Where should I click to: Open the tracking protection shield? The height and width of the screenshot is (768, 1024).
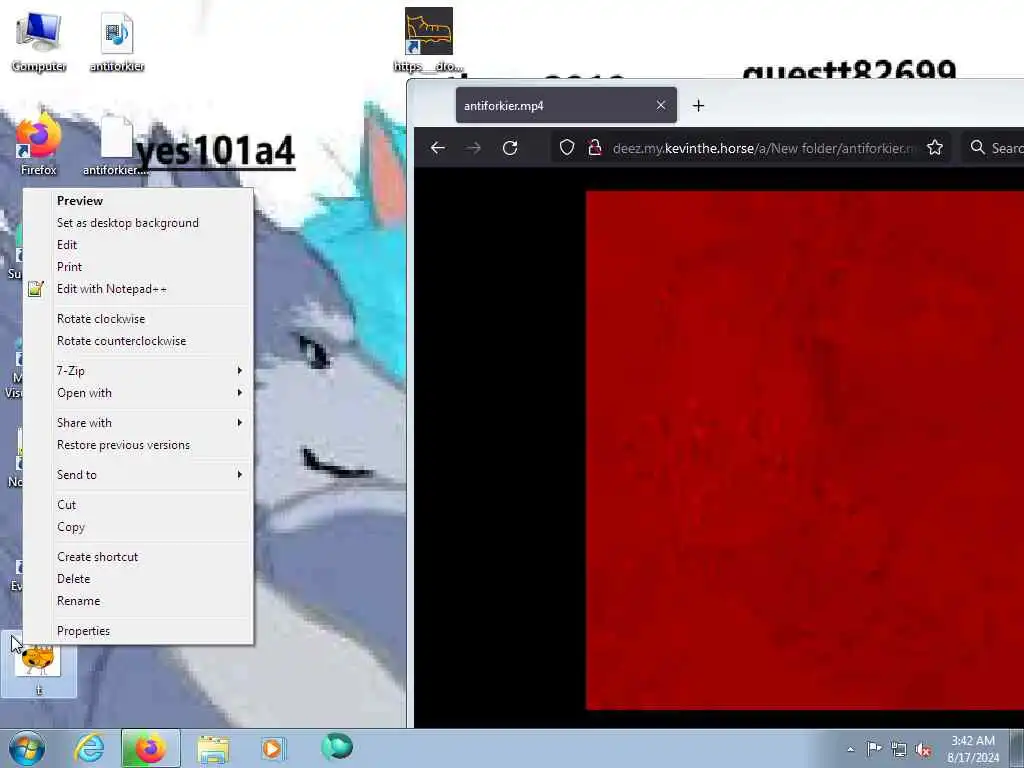[567, 148]
